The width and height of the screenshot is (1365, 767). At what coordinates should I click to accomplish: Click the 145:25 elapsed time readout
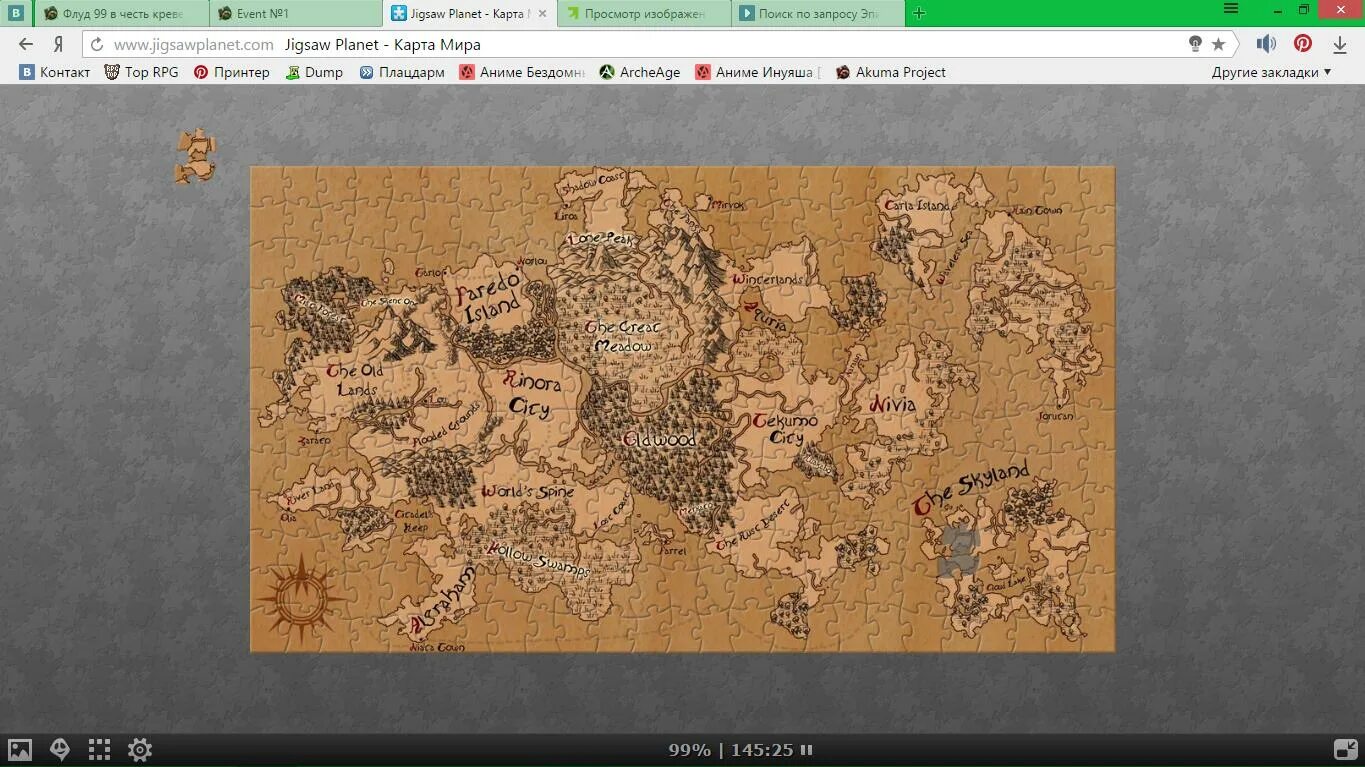click(762, 750)
